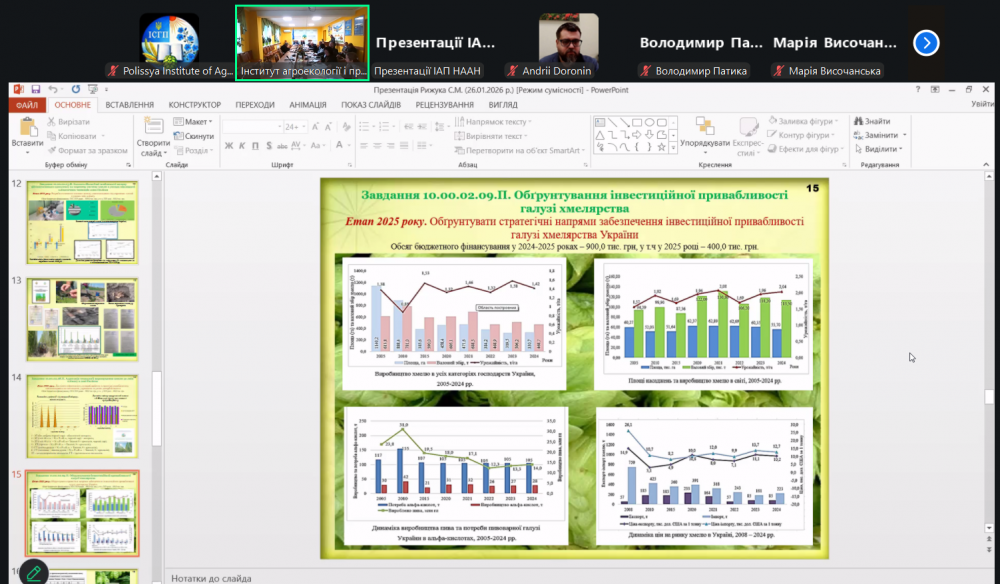The height and width of the screenshot is (584, 1000).
Task: Select slide 13 thumbnail in the panel
Action: 82,318
